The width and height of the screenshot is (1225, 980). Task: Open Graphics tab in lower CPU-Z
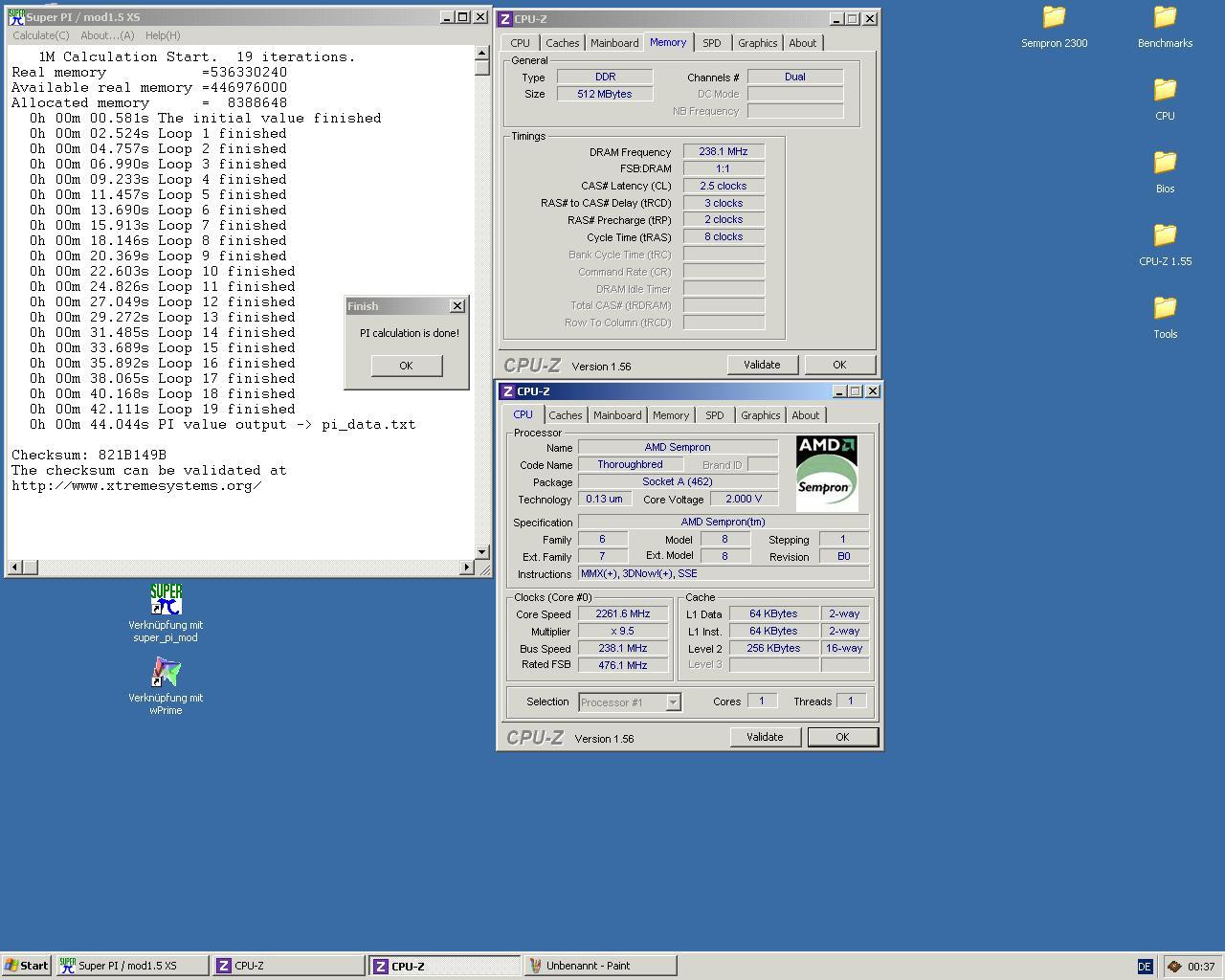pyautogui.click(x=760, y=415)
